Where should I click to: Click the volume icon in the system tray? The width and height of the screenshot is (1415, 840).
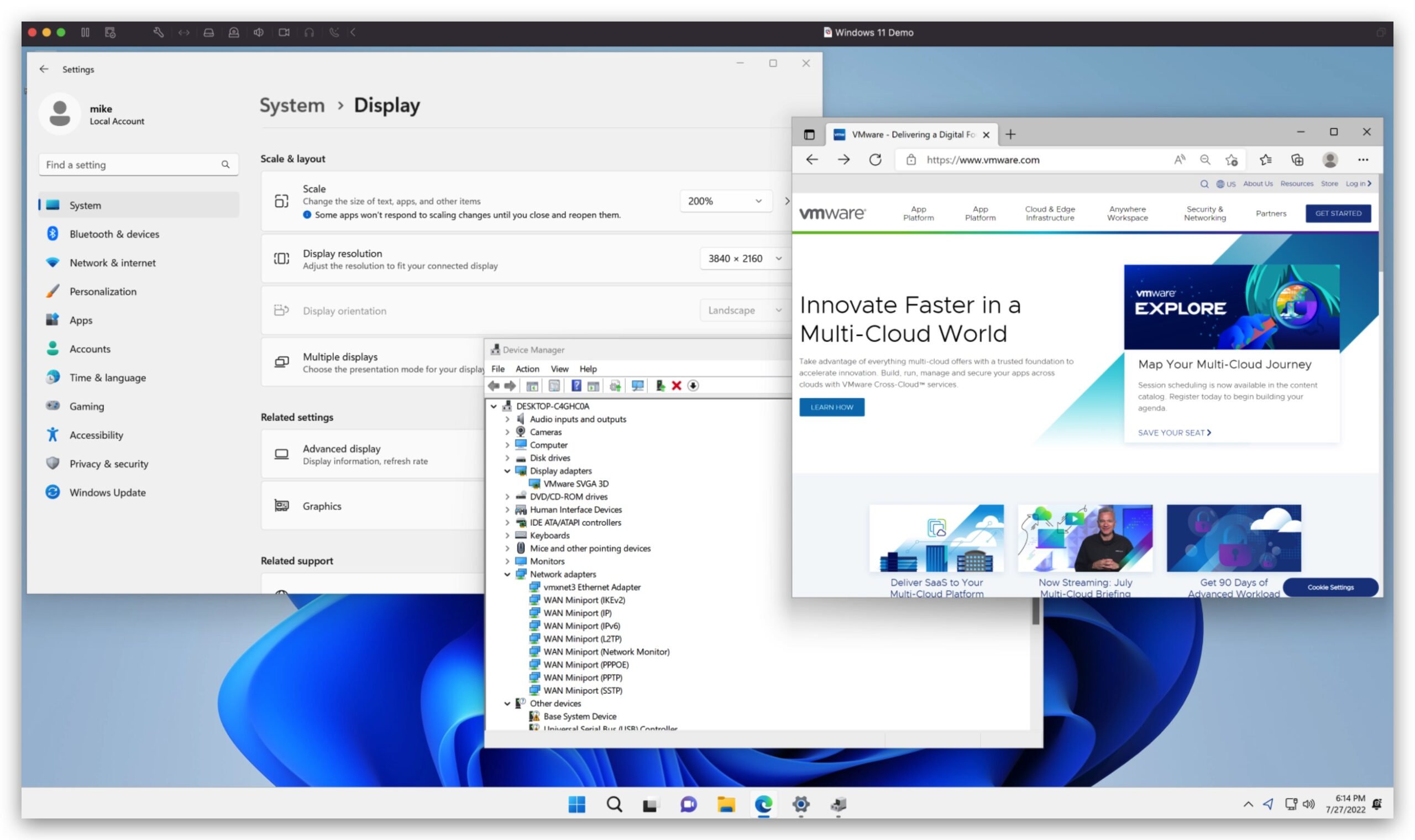coord(1308,804)
